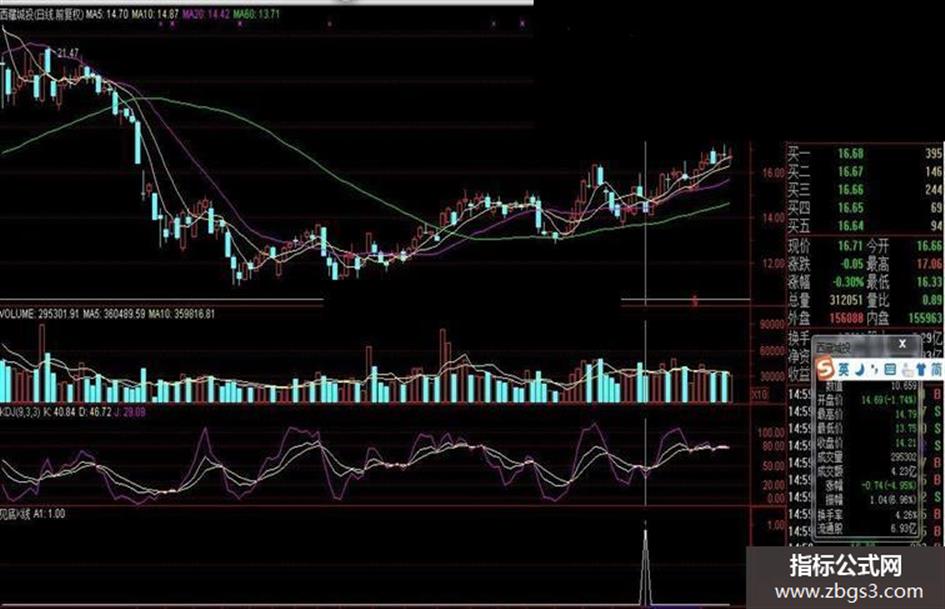Click the 买二 bid price 16.67

click(850, 172)
